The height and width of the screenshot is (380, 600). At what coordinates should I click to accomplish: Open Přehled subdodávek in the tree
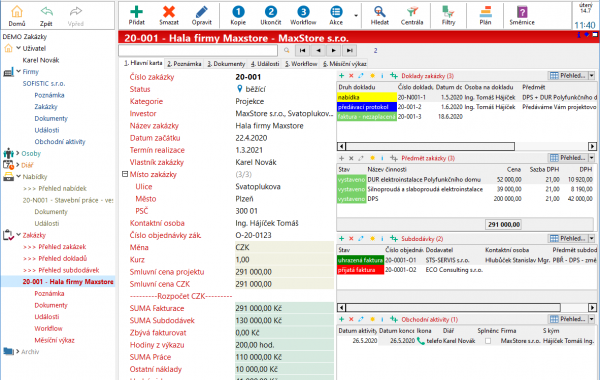pos(61,270)
